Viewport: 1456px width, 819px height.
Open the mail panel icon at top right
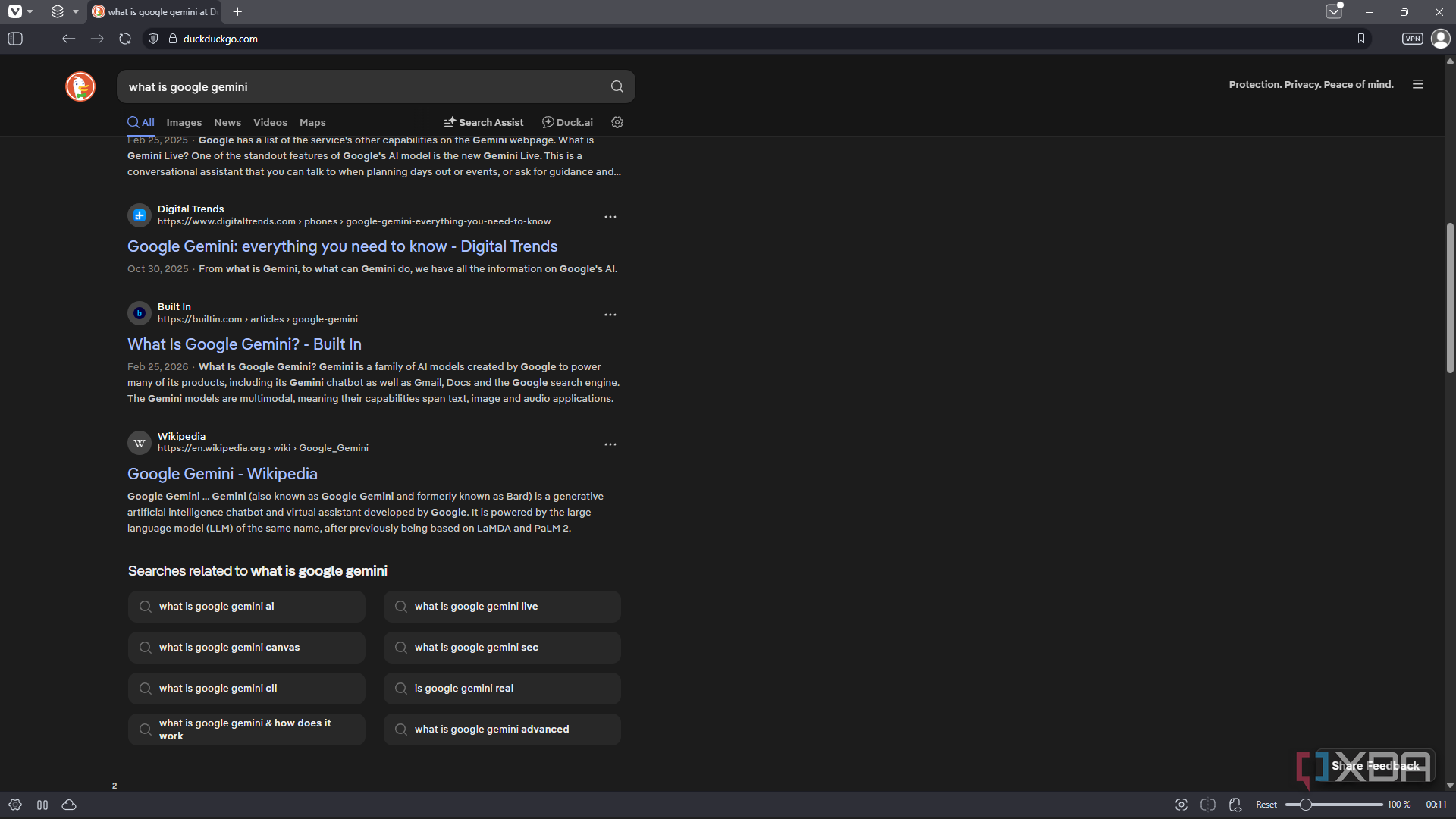click(x=1334, y=12)
